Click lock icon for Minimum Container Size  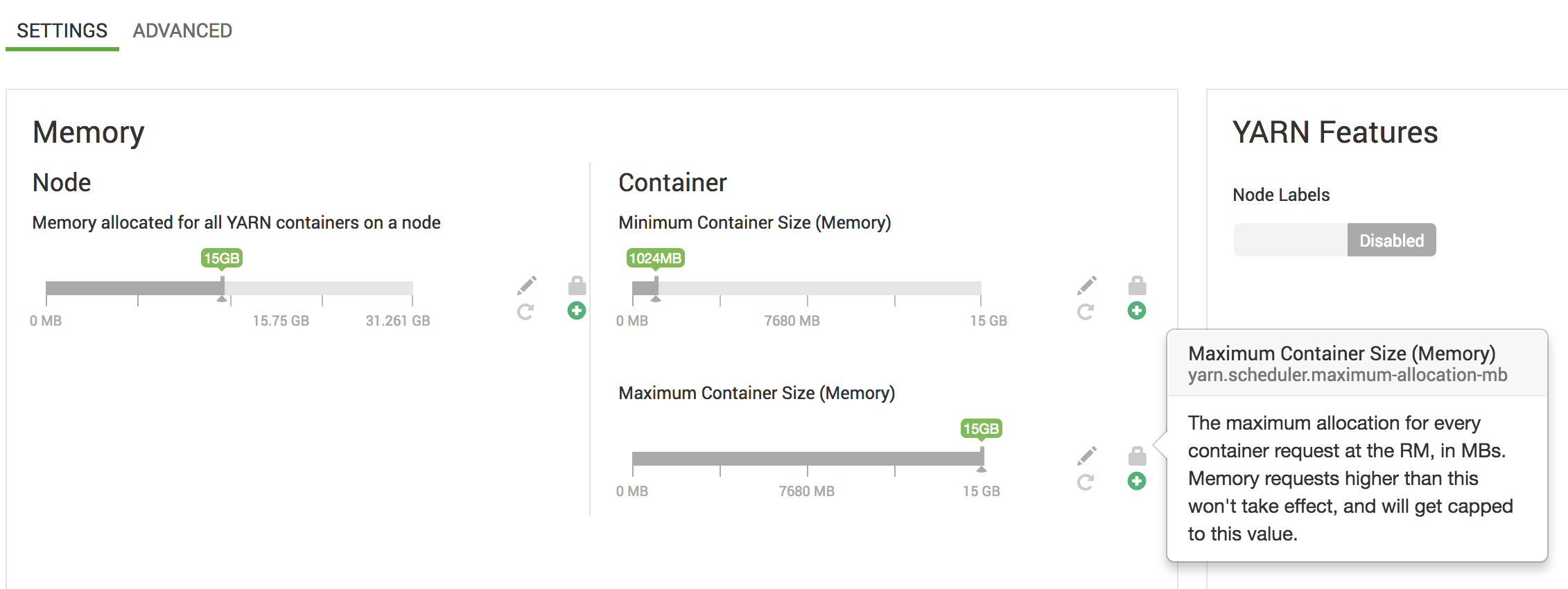pos(1137,285)
